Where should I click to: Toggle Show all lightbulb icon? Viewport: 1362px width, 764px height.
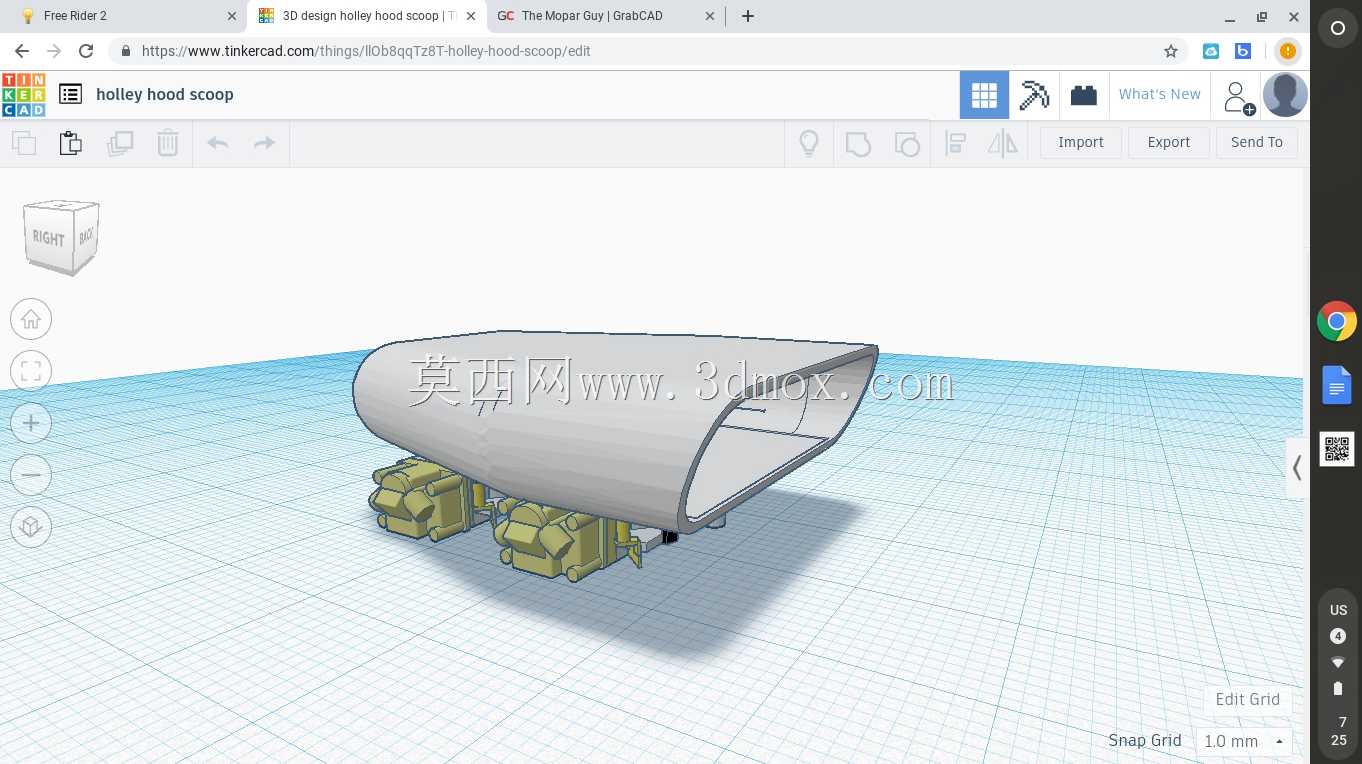(809, 143)
